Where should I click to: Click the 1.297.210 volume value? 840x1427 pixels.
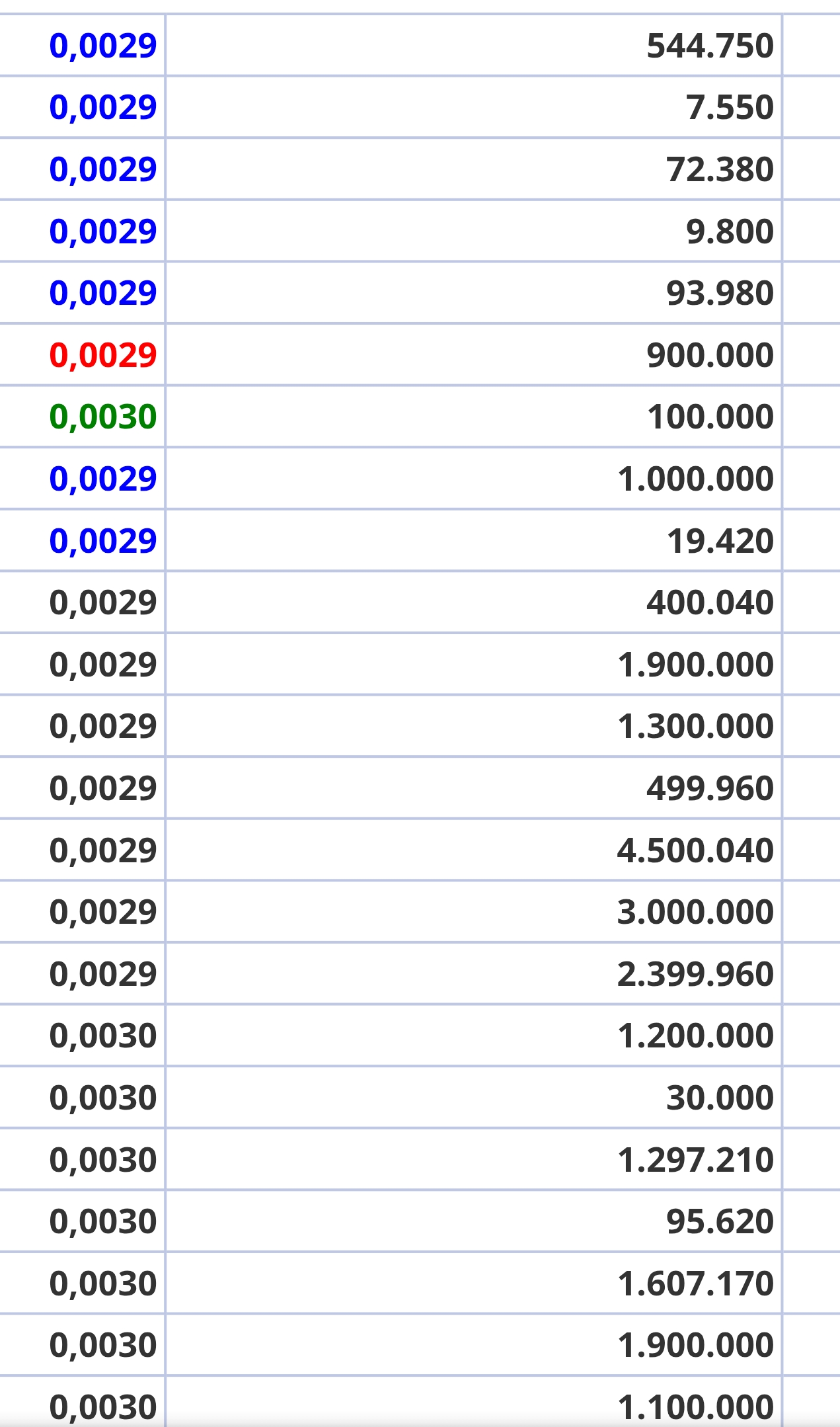pos(695,1160)
